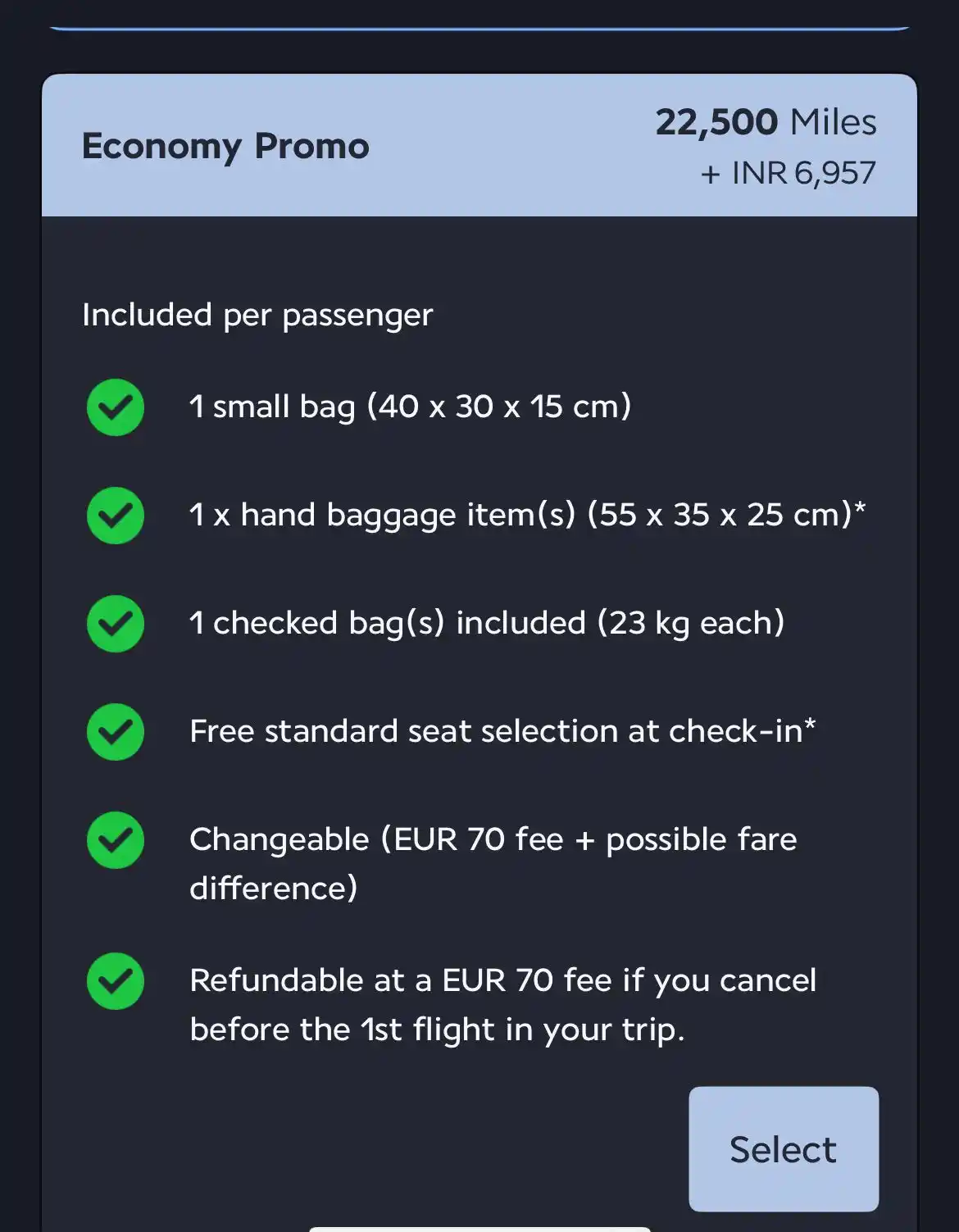
Task: Tap the checkmark beside Refundable fee text
Action: click(116, 981)
